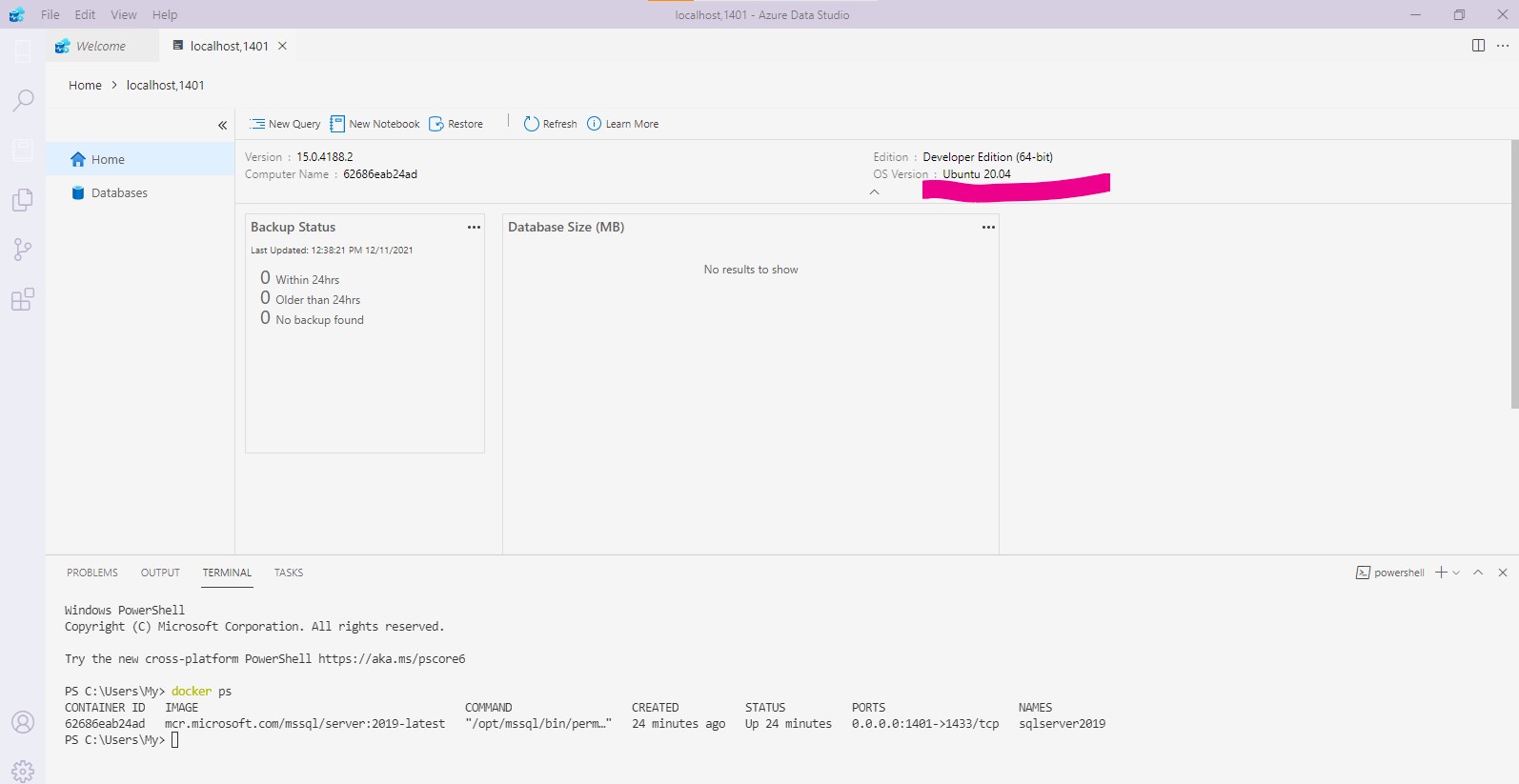Image resolution: width=1519 pixels, height=784 pixels.
Task: Click the computer name 62686eab24ad
Action: 380,174
